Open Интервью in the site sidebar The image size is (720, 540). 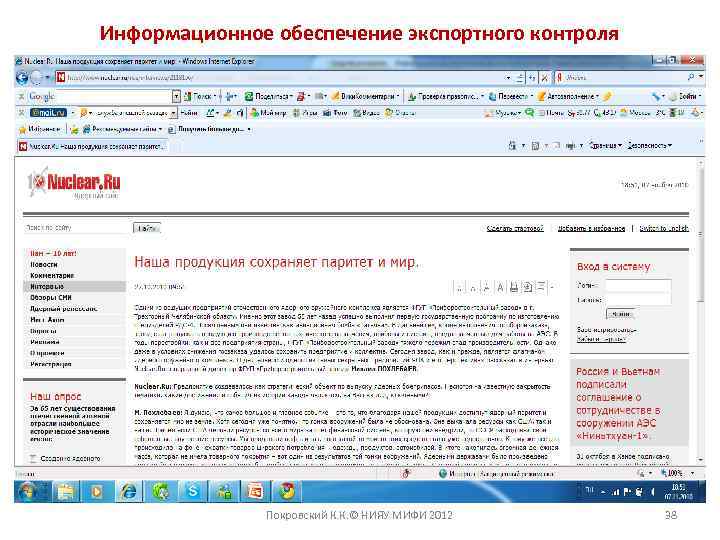point(47,287)
